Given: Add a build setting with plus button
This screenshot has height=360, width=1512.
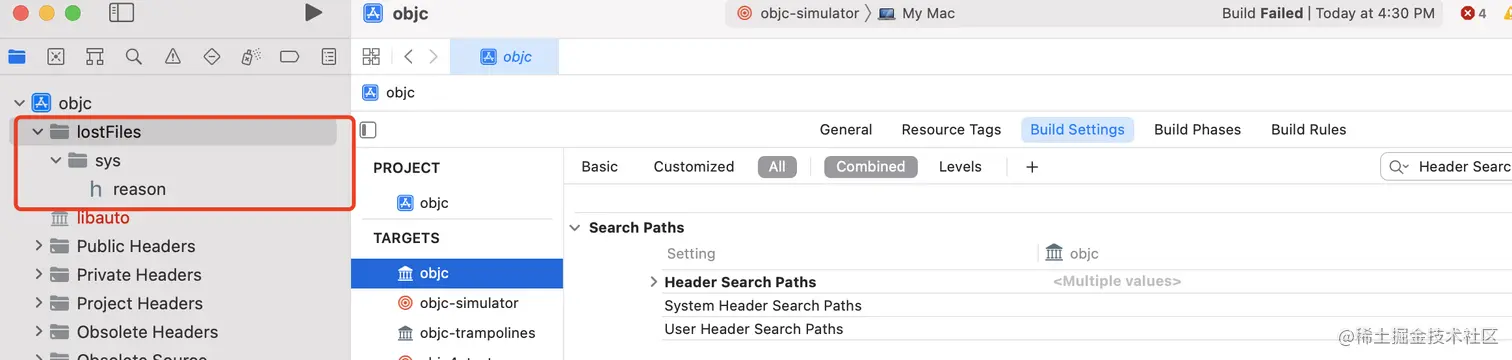Looking at the screenshot, I should coord(1032,167).
